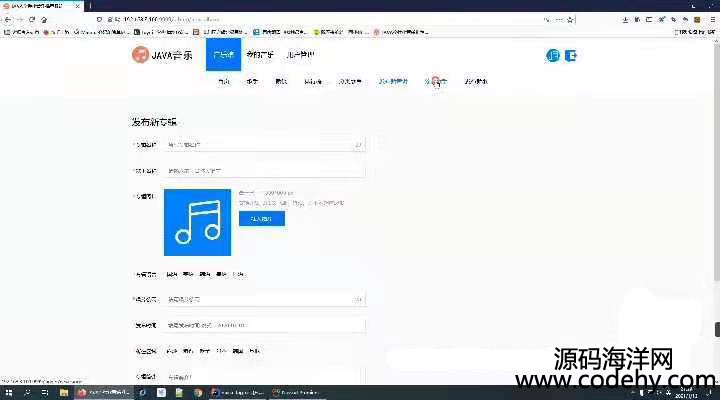
Task: Select the highlighted blue music hall tab
Action: click(x=224, y=55)
